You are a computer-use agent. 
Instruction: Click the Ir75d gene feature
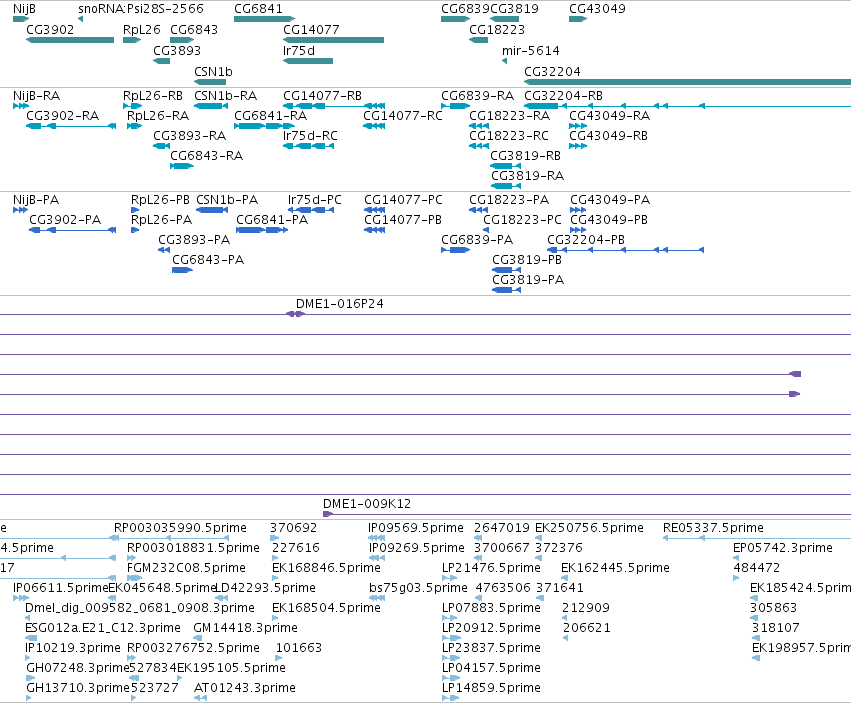[308, 61]
